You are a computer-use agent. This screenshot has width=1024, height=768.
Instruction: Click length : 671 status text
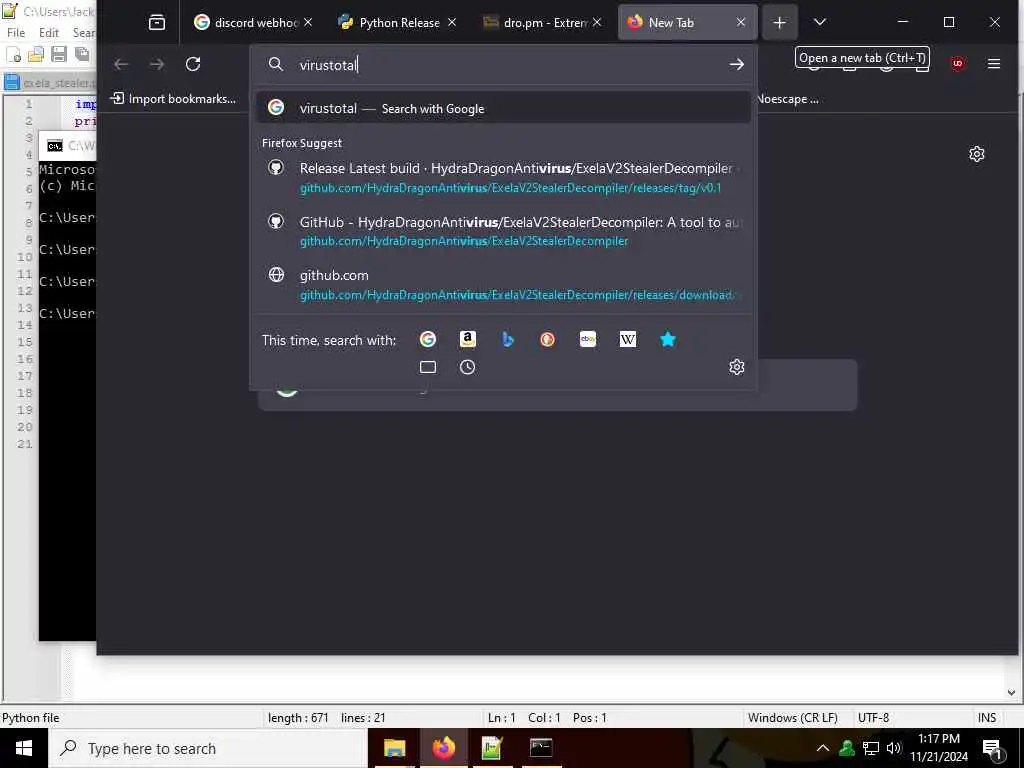pyautogui.click(x=298, y=717)
